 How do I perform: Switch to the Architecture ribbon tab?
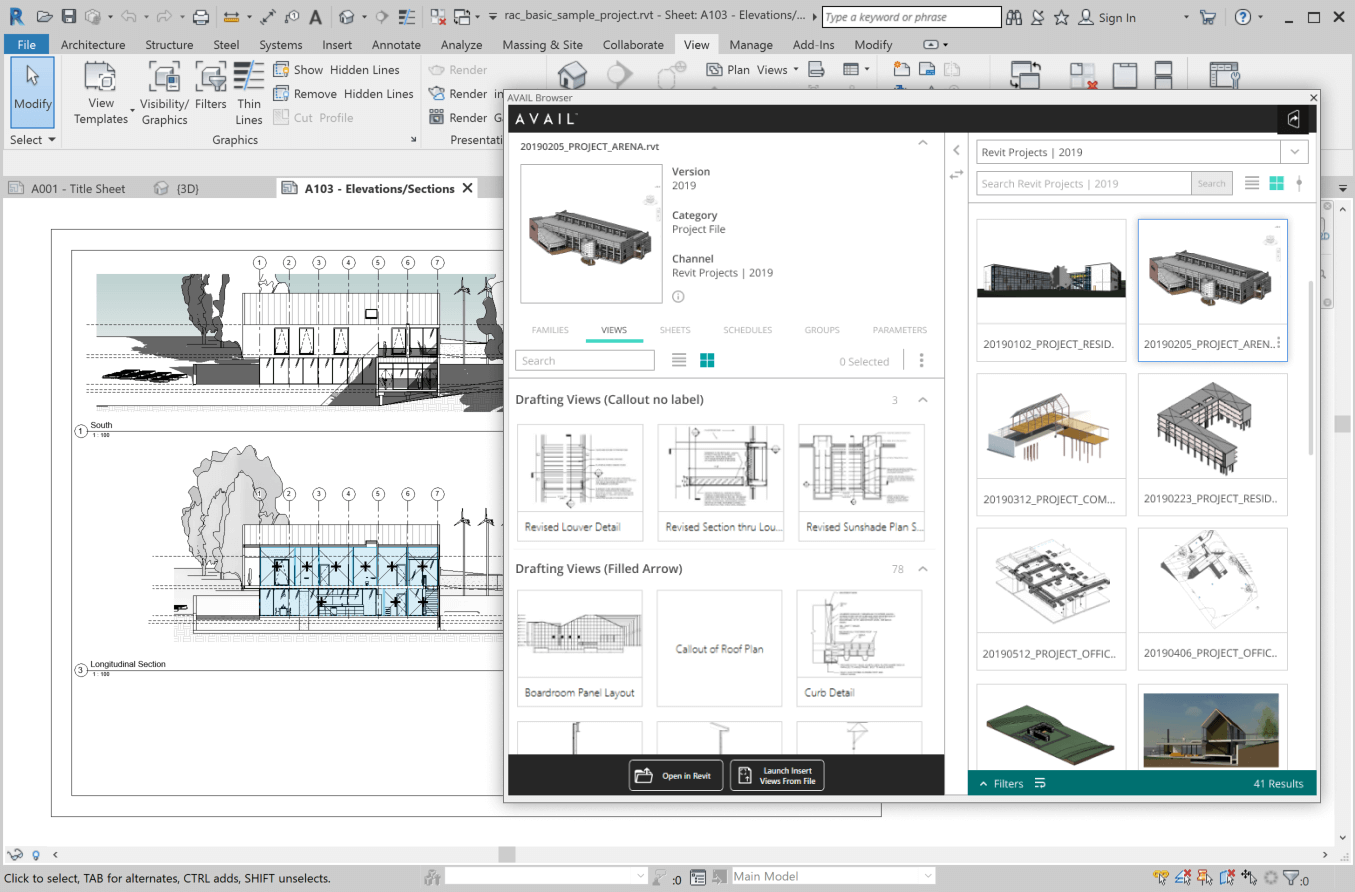(x=93, y=45)
